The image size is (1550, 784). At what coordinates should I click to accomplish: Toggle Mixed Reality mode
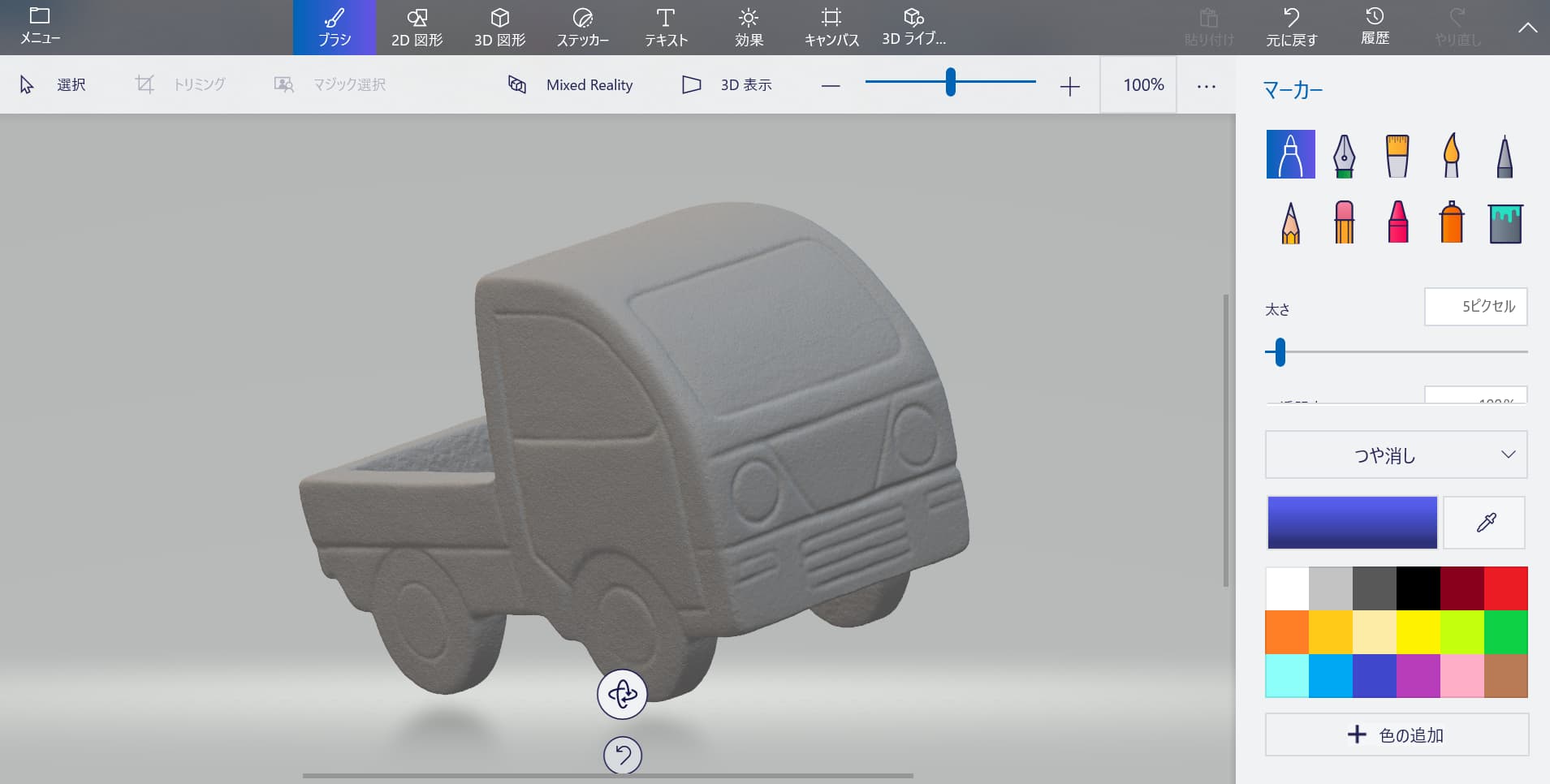pos(570,84)
